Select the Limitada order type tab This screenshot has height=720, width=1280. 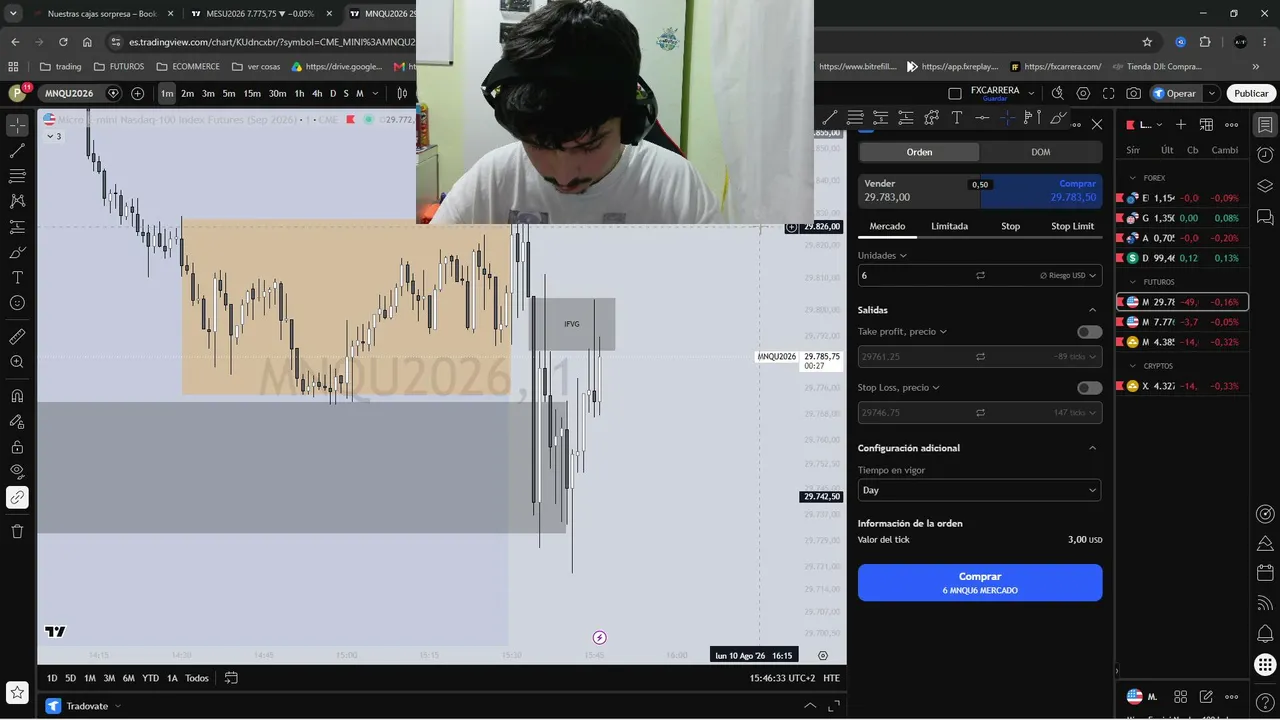[949, 226]
